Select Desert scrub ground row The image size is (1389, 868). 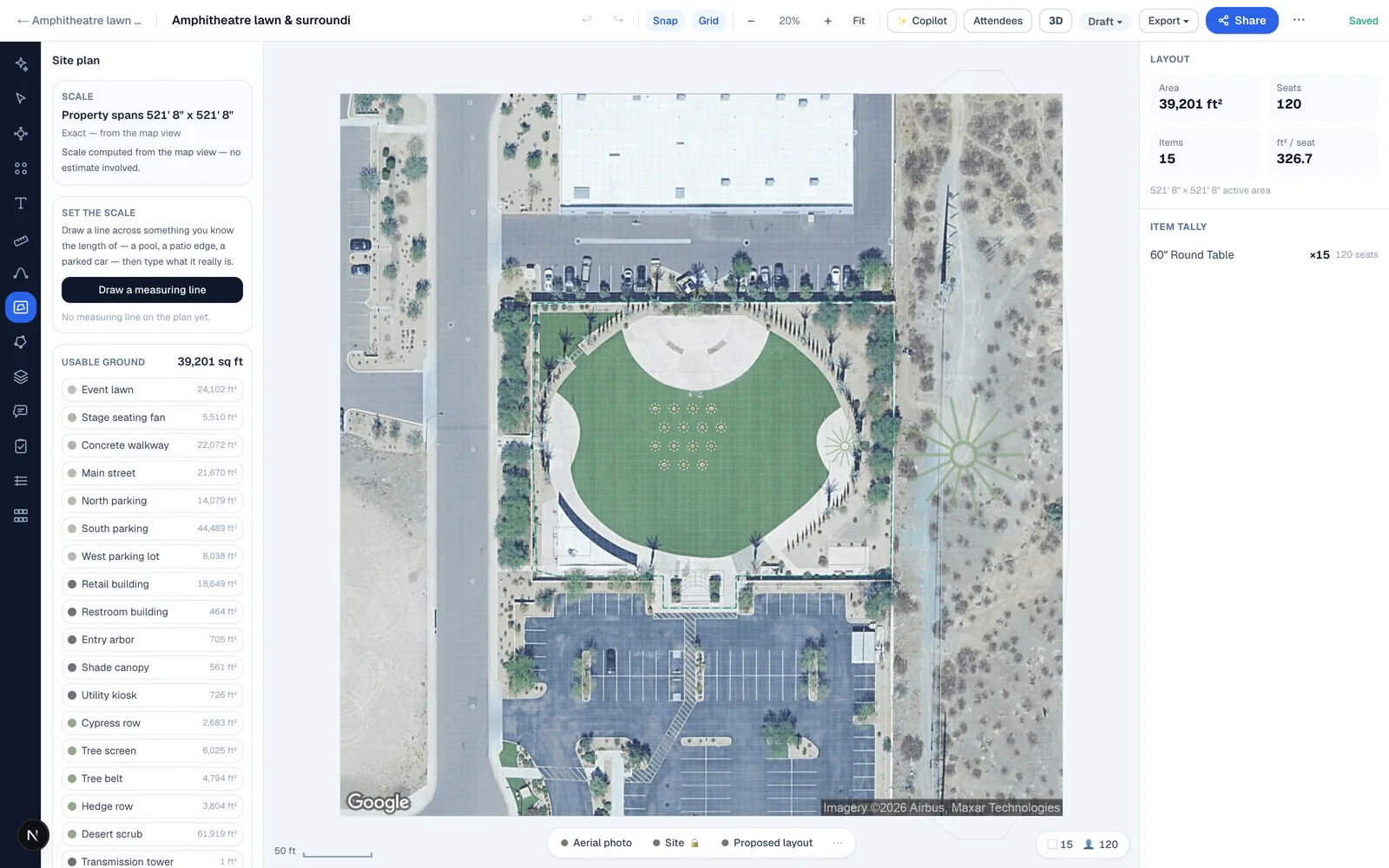[x=152, y=834]
